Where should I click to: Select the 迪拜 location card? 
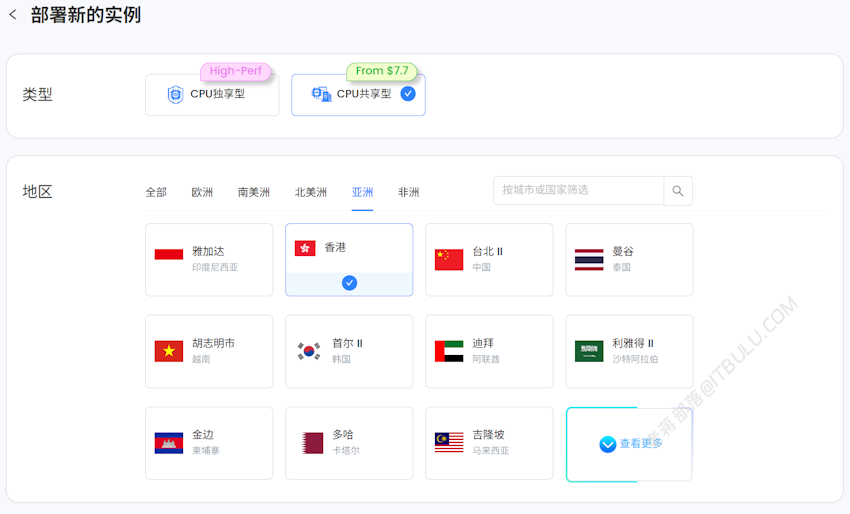489,351
